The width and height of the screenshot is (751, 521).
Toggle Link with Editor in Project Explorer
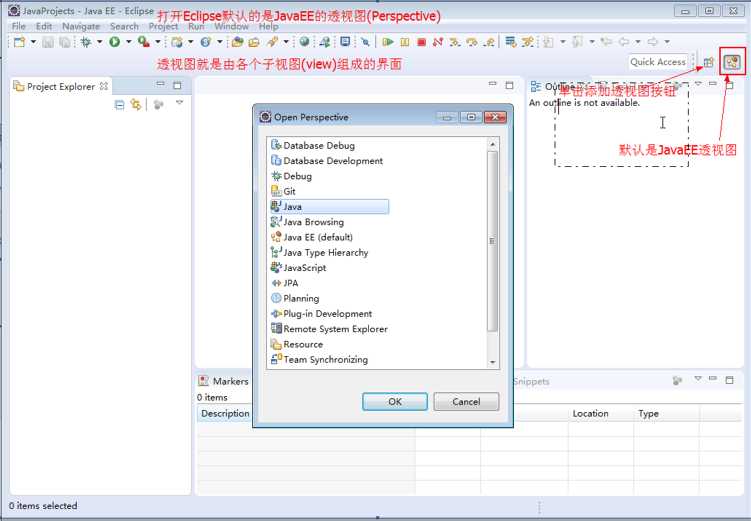(136, 104)
